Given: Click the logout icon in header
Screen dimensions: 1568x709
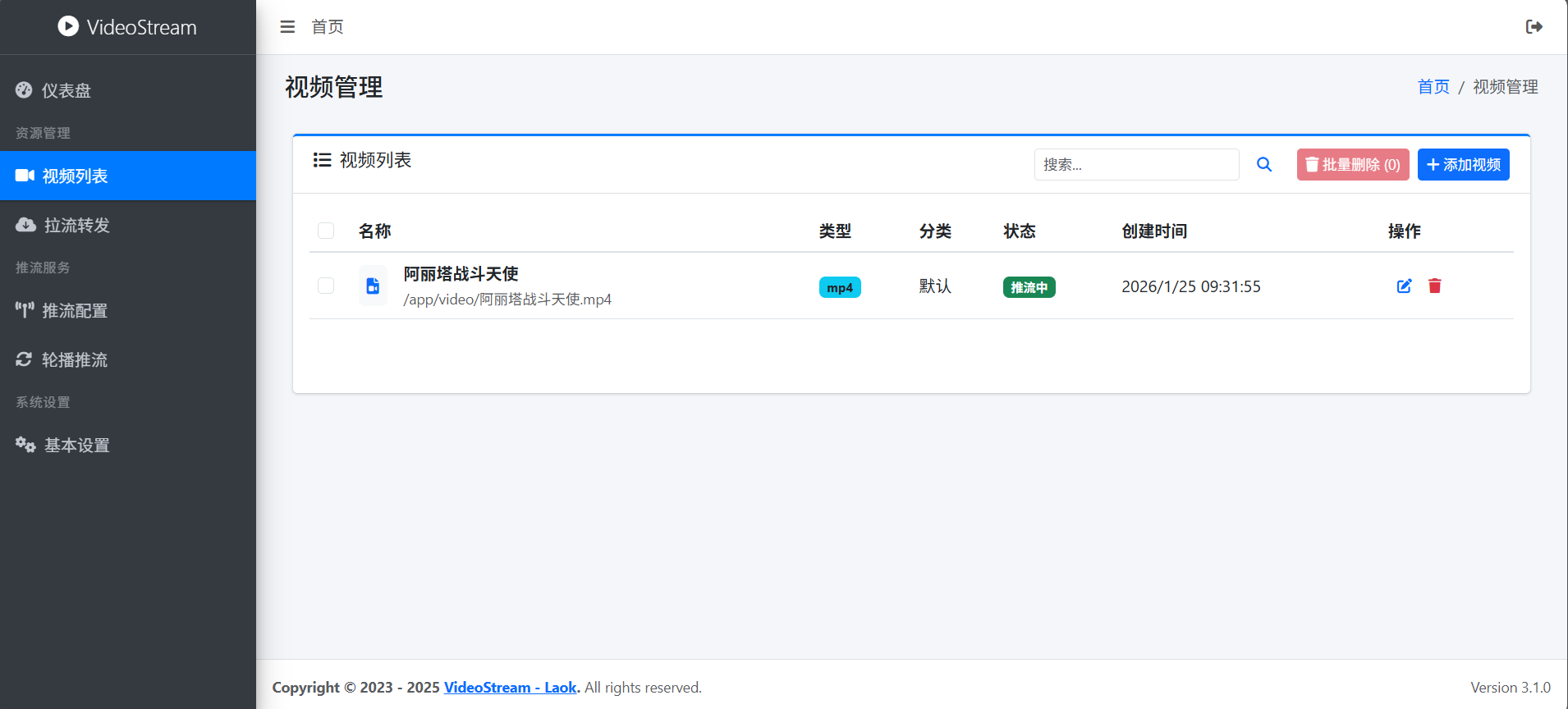Looking at the screenshot, I should [x=1534, y=27].
